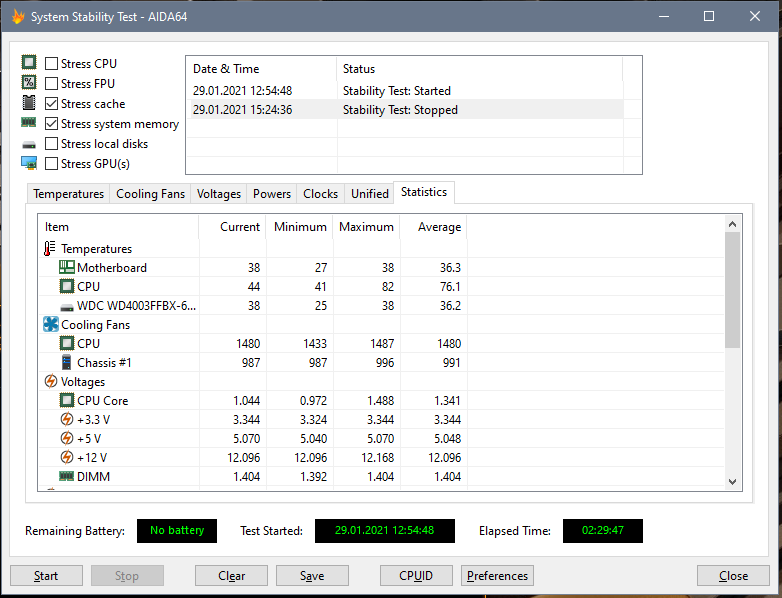The image size is (782, 598).
Task: Select the Stability Test: Stopped log row
Action: tap(405, 110)
